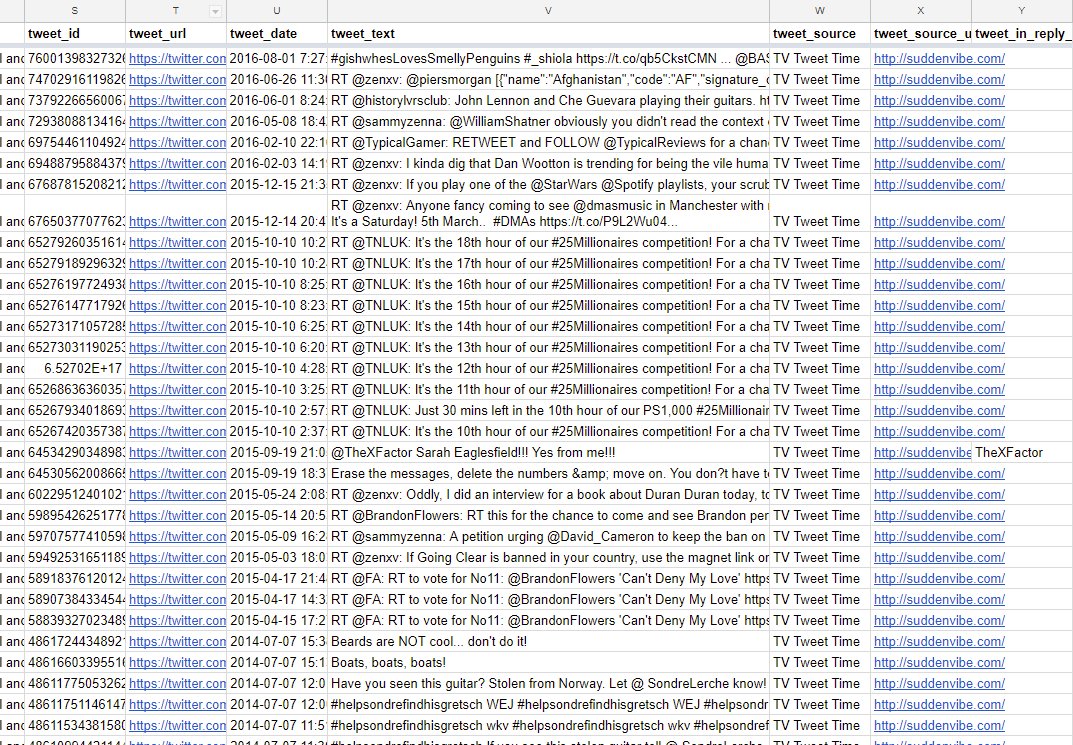Select the @dmasmusic Manchester two-line tweet cell
The image size is (1073, 745).
pos(548,213)
